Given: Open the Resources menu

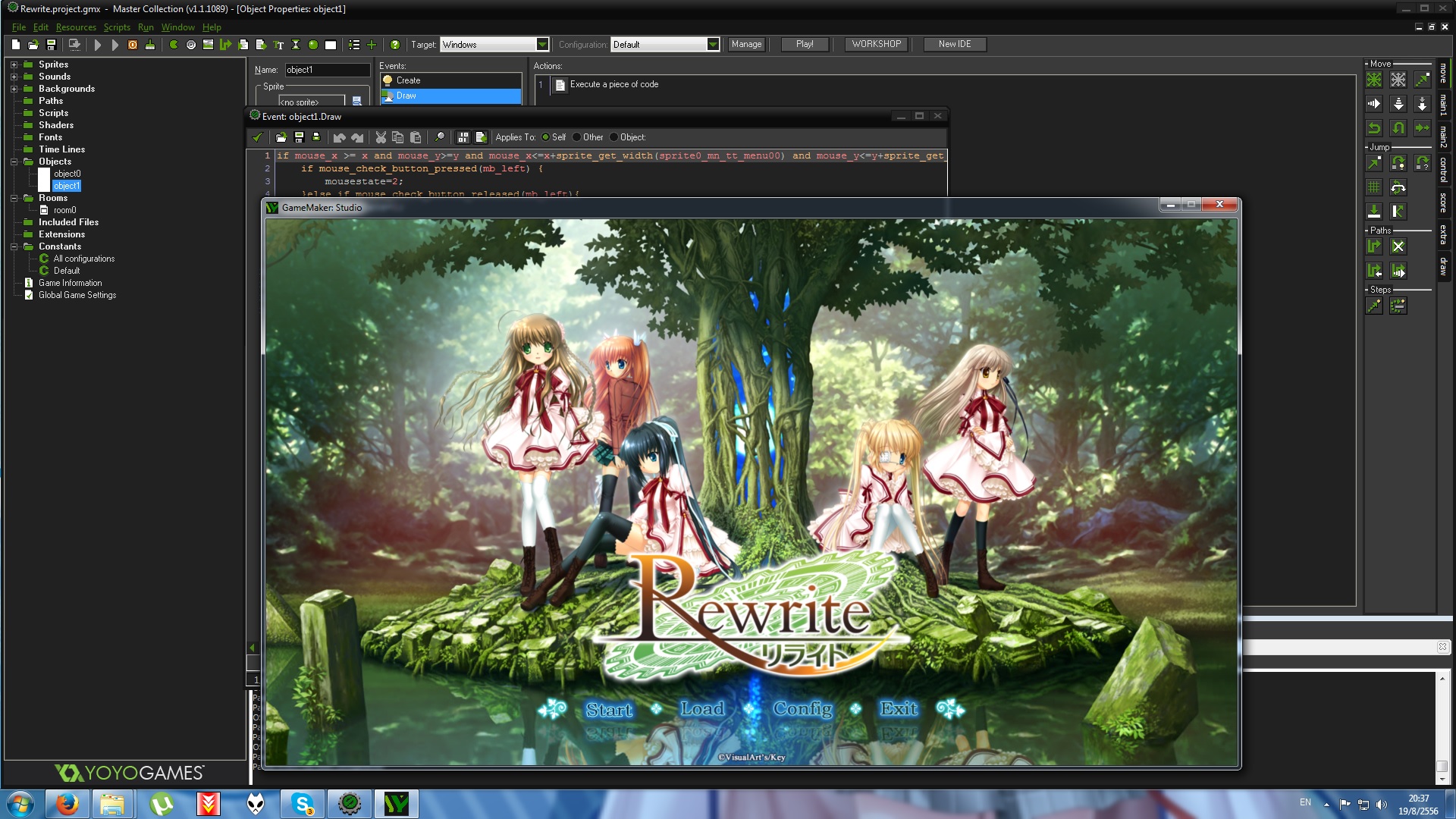Looking at the screenshot, I should pyautogui.click(x=76, y=27).
